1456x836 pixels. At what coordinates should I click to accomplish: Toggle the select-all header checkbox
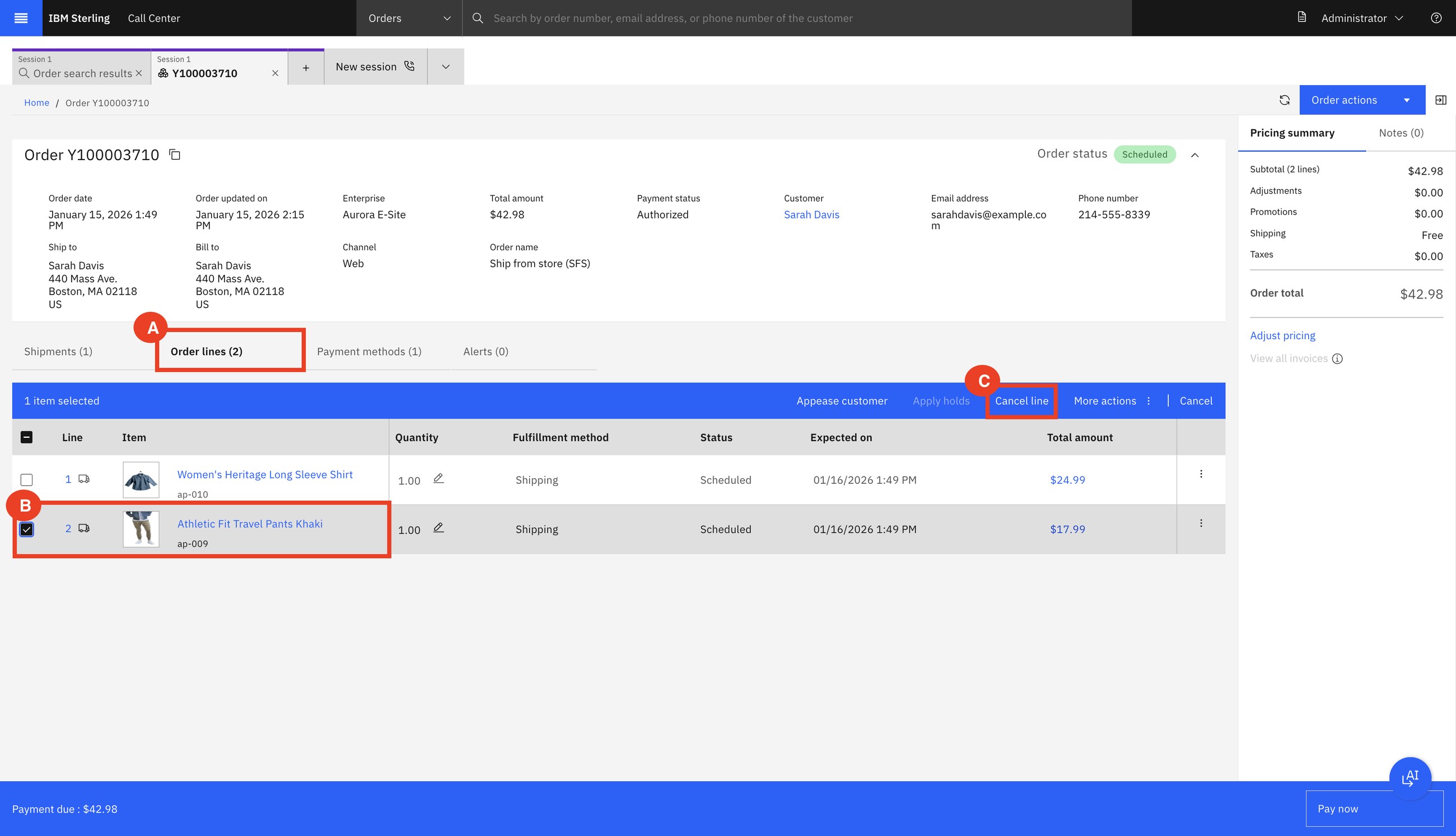pos(26,437)
